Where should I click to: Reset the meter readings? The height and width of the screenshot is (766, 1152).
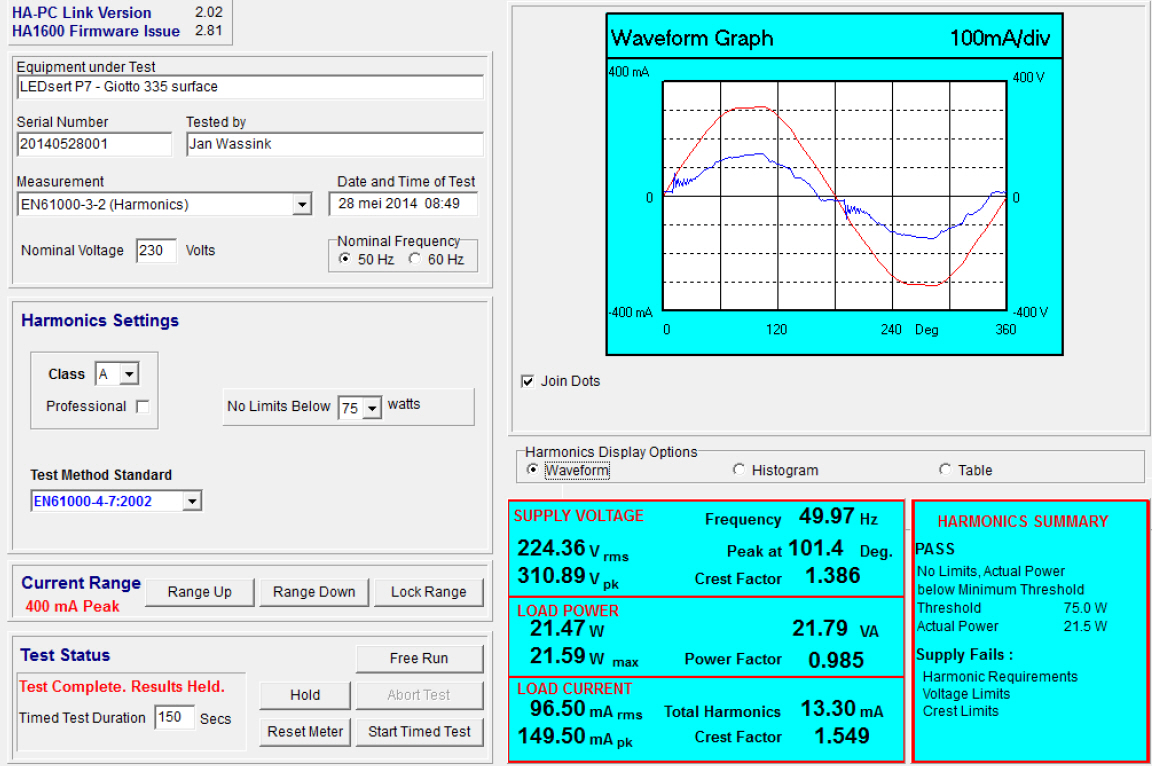pos(304,731)
